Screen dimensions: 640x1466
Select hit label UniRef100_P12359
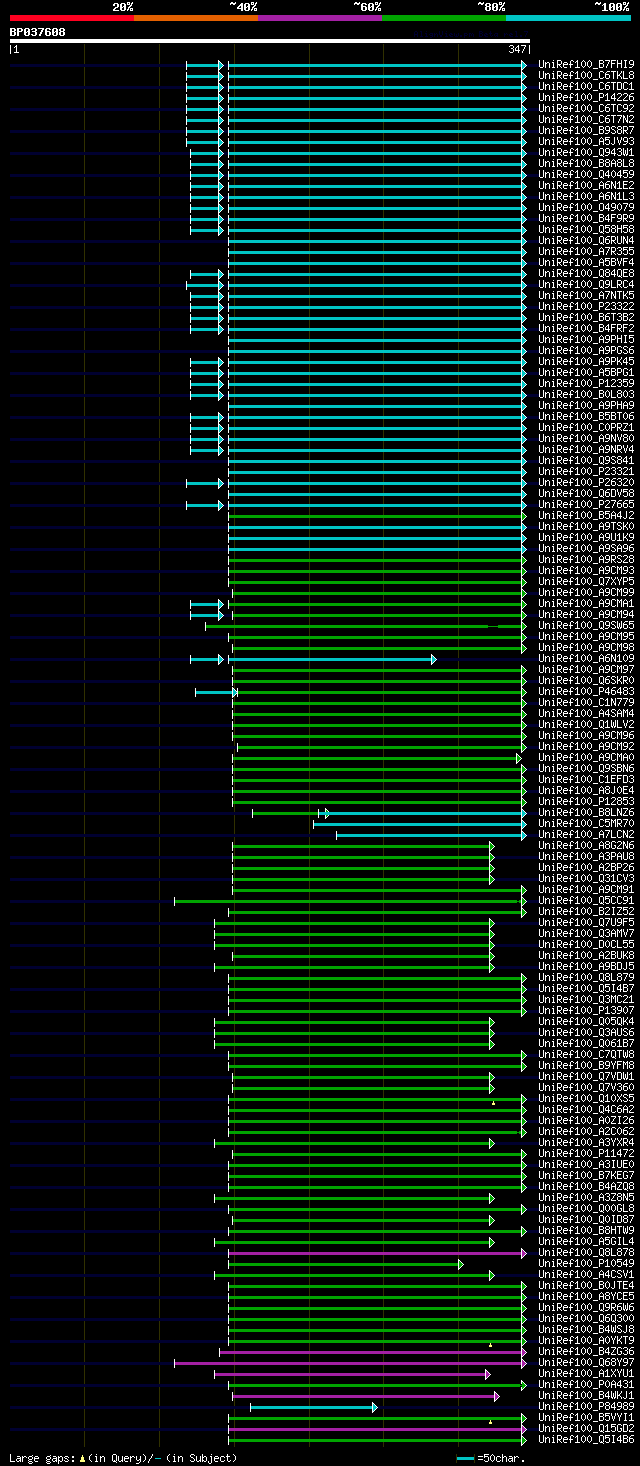(586, 383)
